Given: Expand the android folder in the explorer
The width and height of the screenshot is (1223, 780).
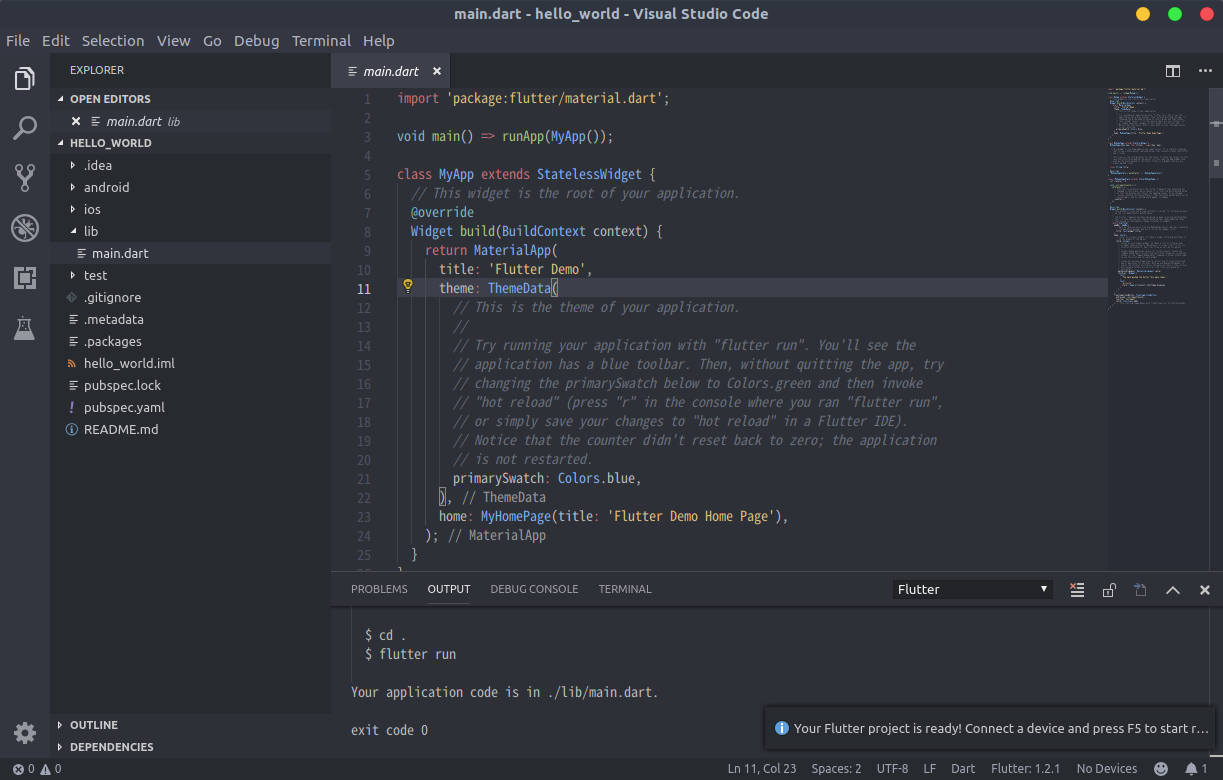Looking at the screenshot, I should (107, 187).
